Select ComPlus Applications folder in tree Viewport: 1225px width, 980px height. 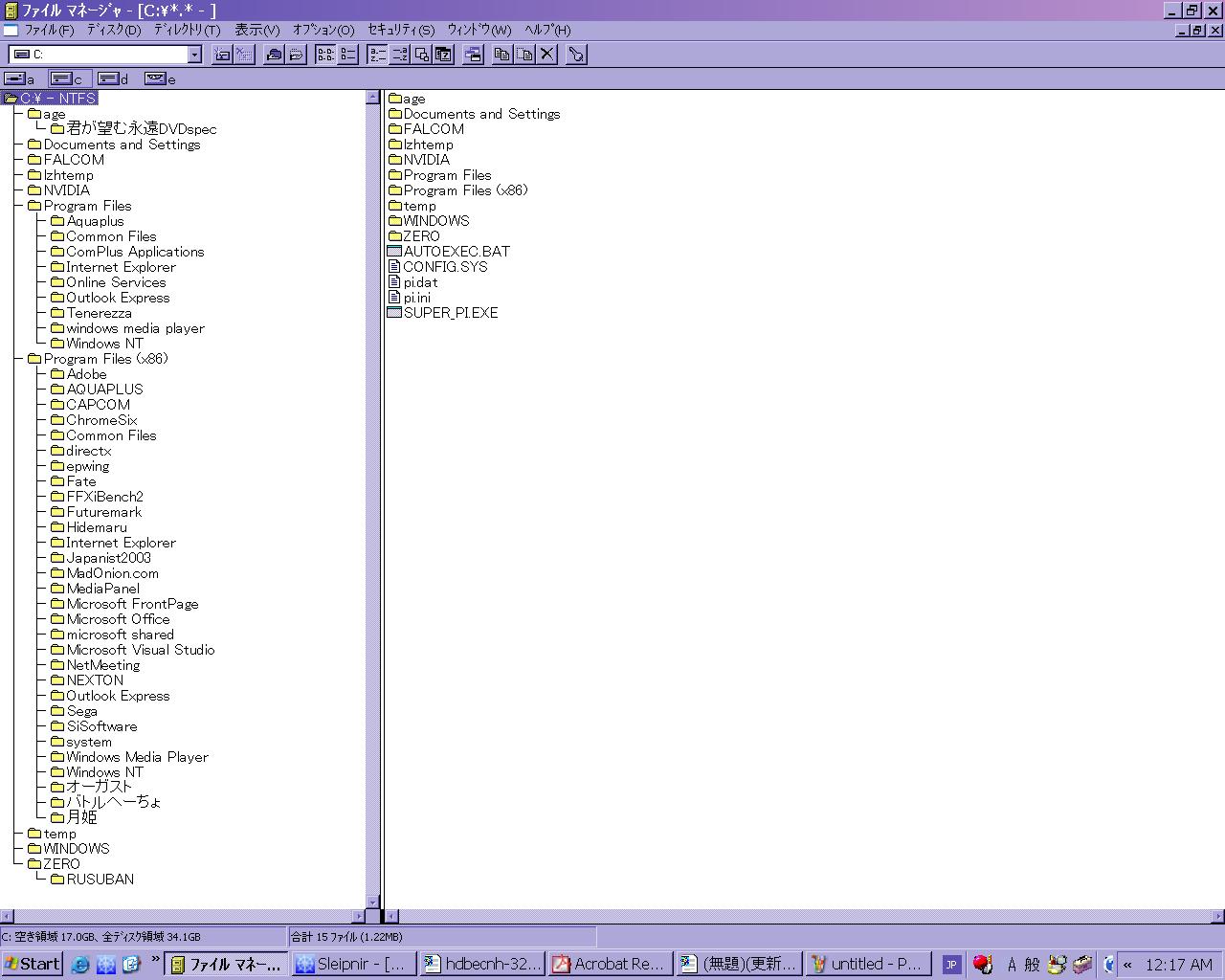(127, 251)
